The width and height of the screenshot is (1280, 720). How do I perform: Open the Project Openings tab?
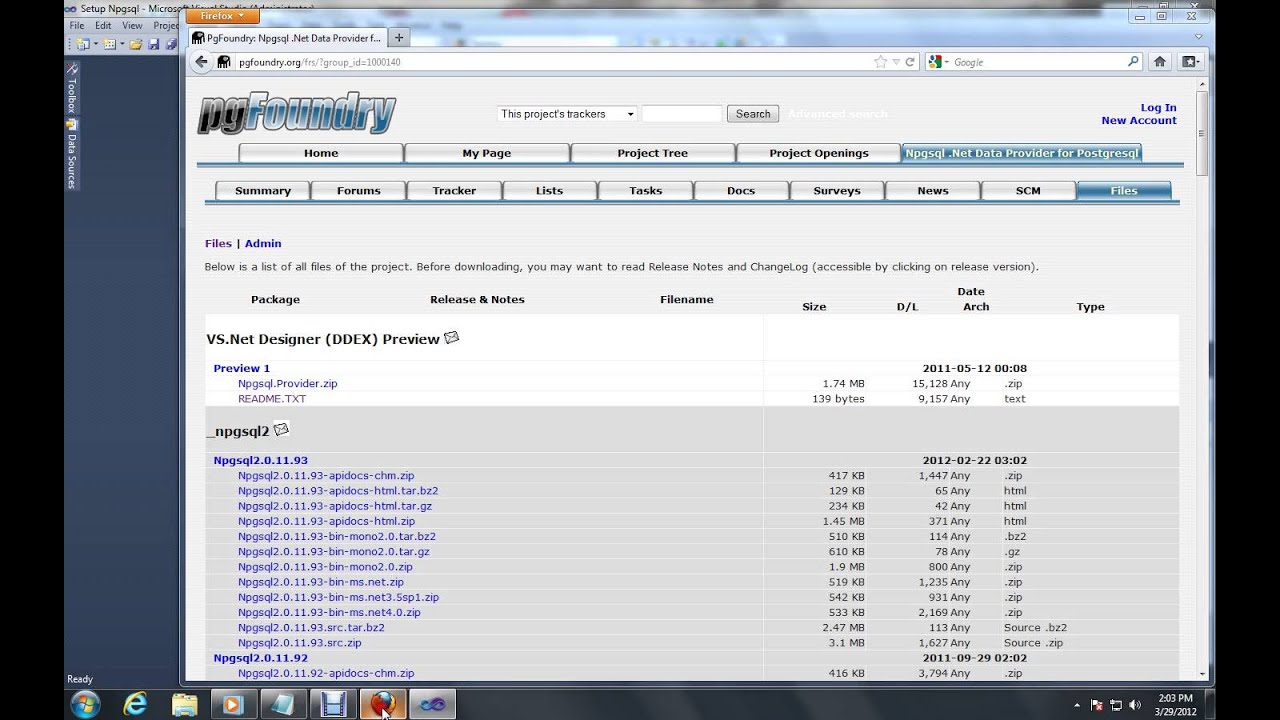[x=819, y=153]
